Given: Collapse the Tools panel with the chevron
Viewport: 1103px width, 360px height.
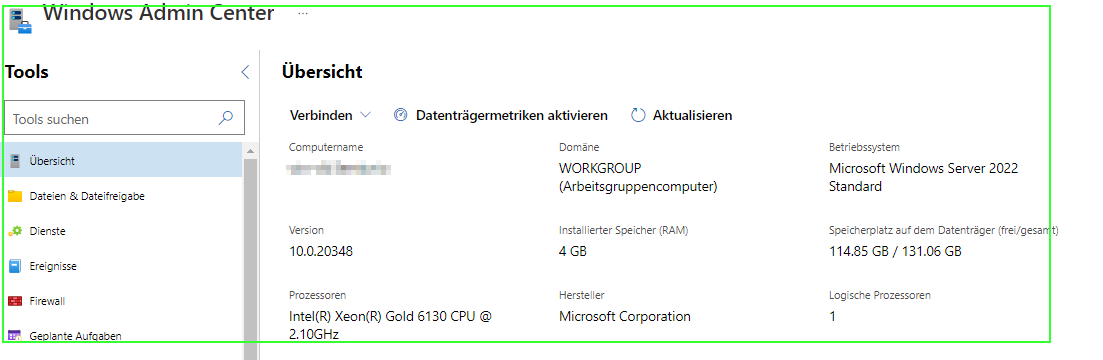Looking at the screenshot, I should 245,72.
